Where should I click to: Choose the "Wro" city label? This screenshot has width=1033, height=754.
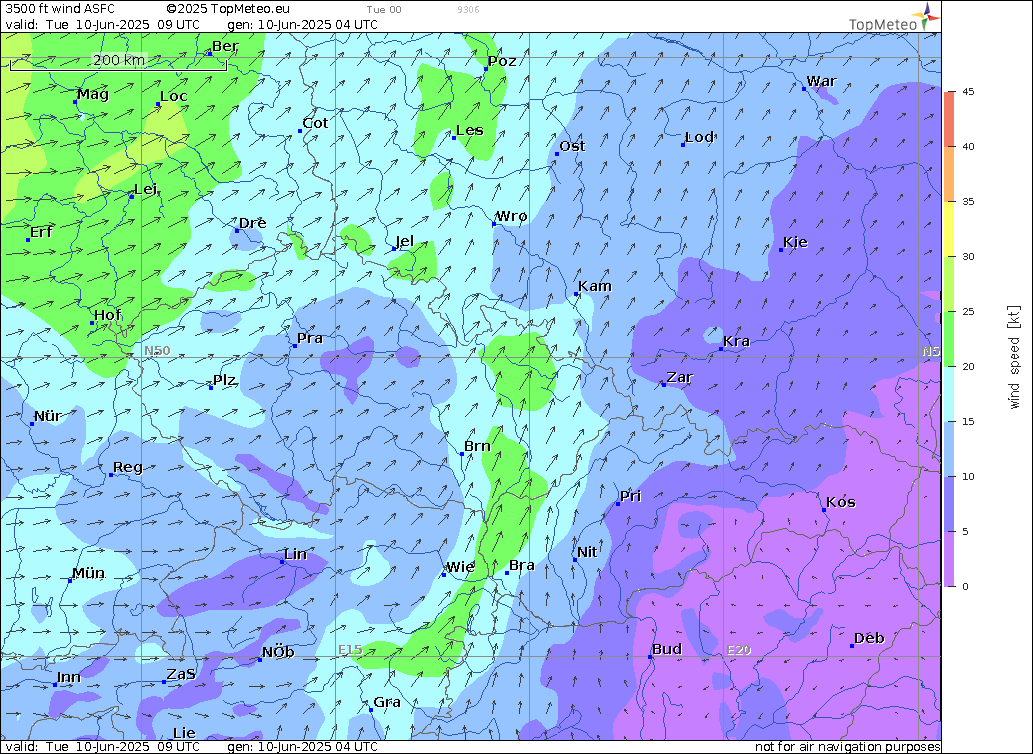coord(511,216)
